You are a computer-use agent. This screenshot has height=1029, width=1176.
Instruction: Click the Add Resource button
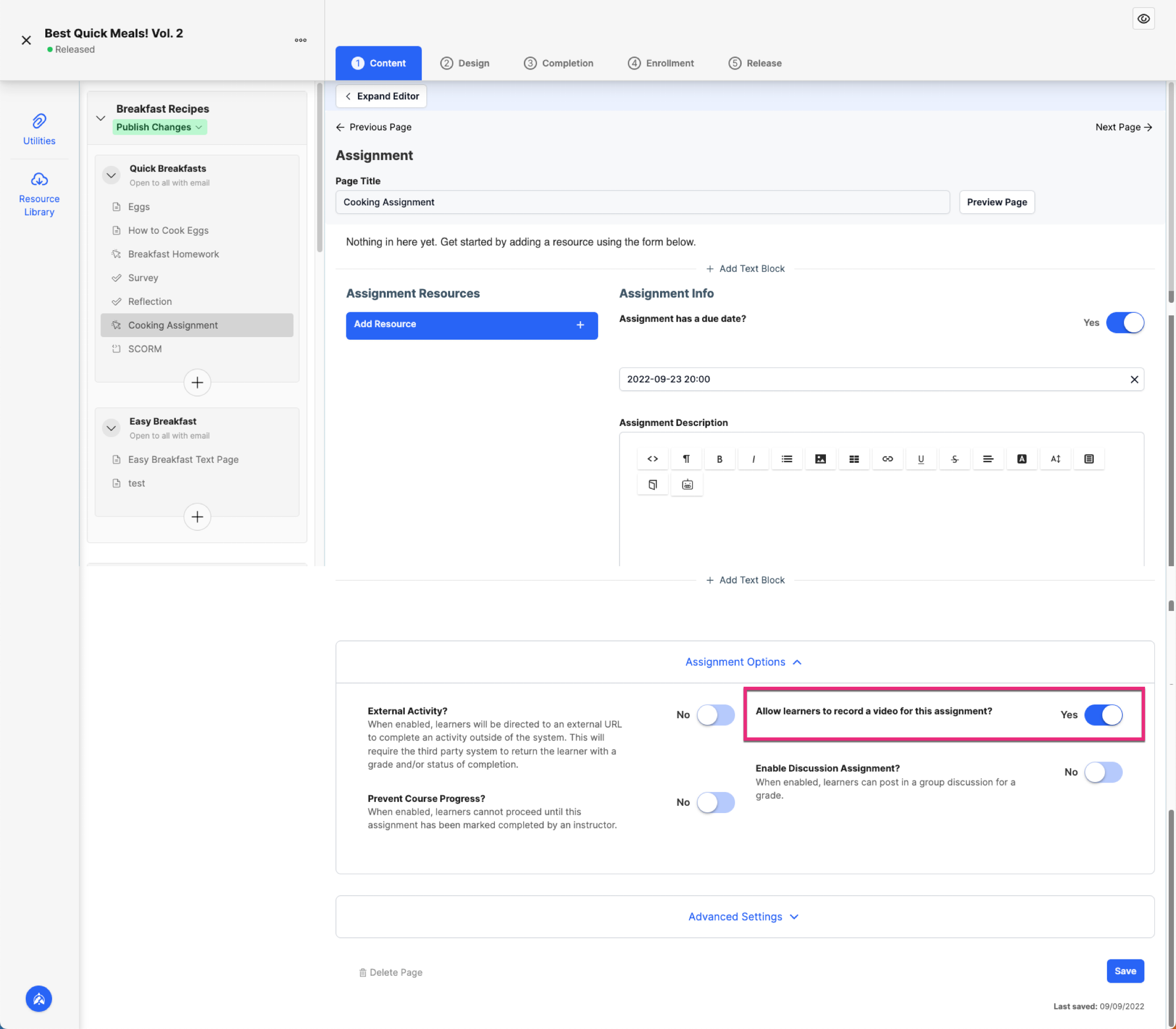coord(471,325)
